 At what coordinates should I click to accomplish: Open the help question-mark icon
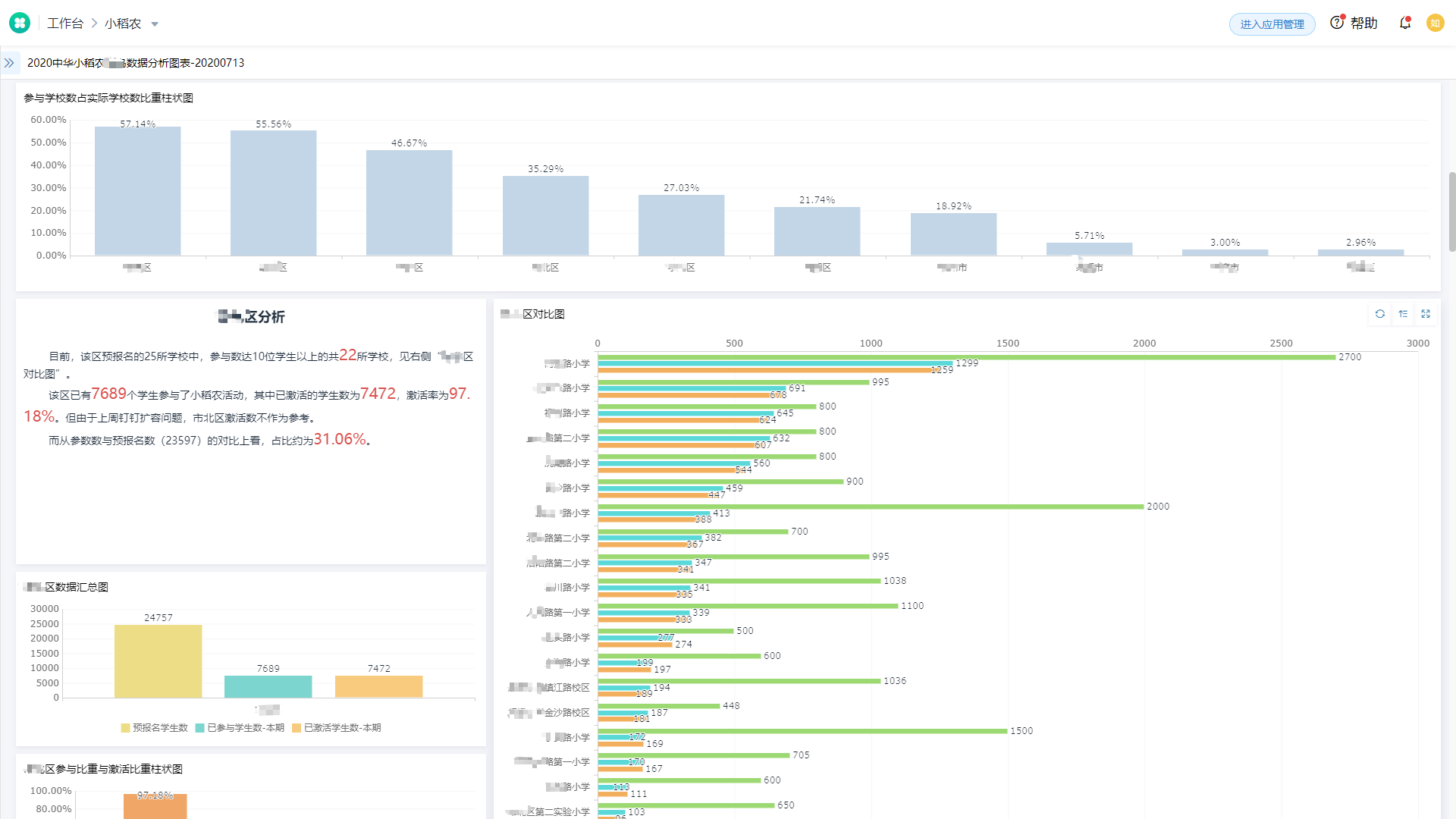(x=1337, y=23)
